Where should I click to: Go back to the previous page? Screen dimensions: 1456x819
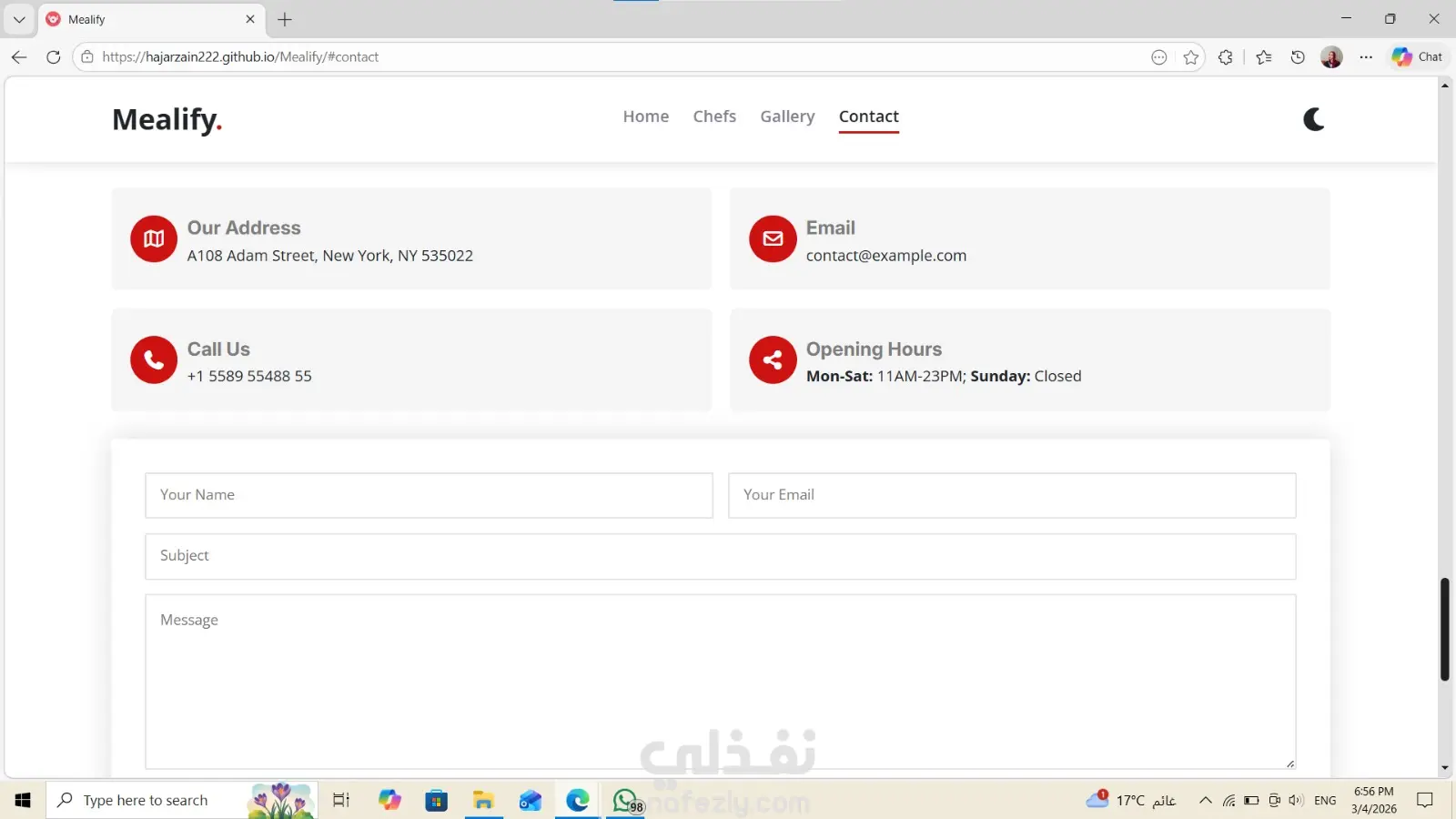coord(19,56)
